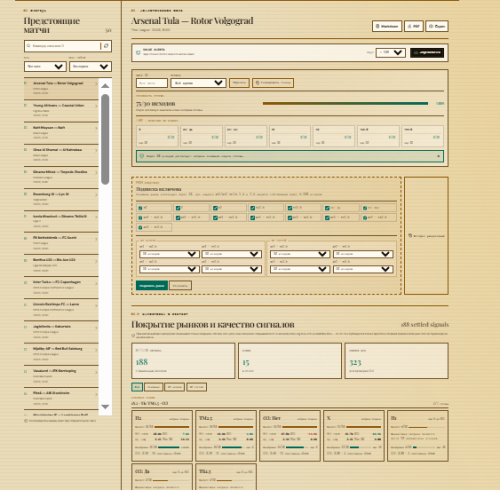Click the Markdown export button icon
500x490 pixels.
point(378,26)
